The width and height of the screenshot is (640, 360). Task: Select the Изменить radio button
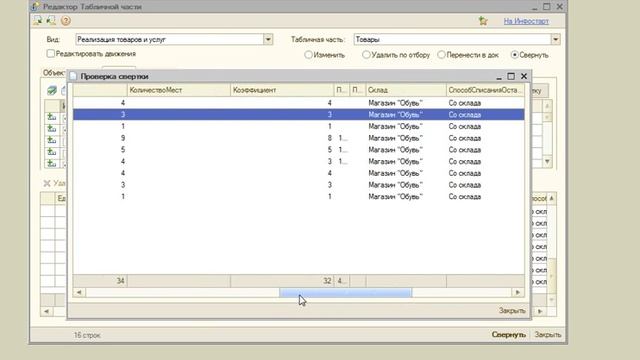click(x=308, y=55)
